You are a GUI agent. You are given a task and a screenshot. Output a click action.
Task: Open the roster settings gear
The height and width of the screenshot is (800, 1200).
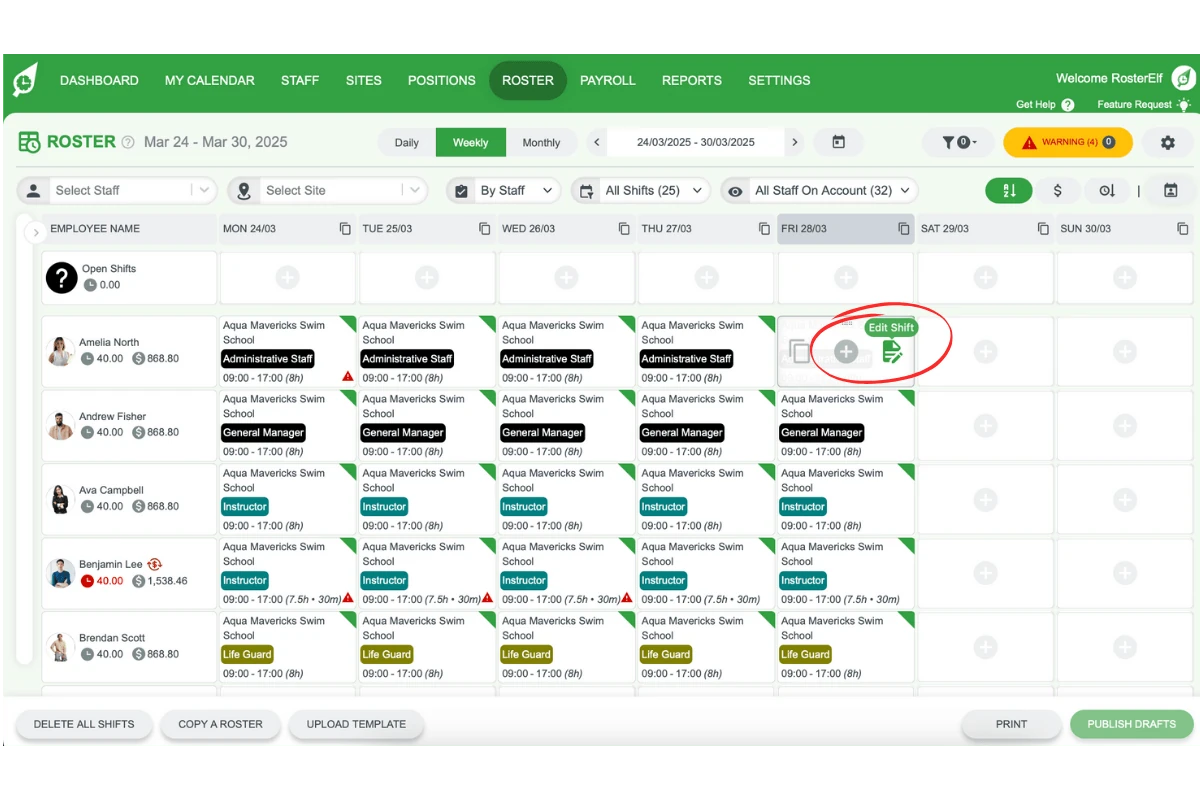[x=1167, y=142]
